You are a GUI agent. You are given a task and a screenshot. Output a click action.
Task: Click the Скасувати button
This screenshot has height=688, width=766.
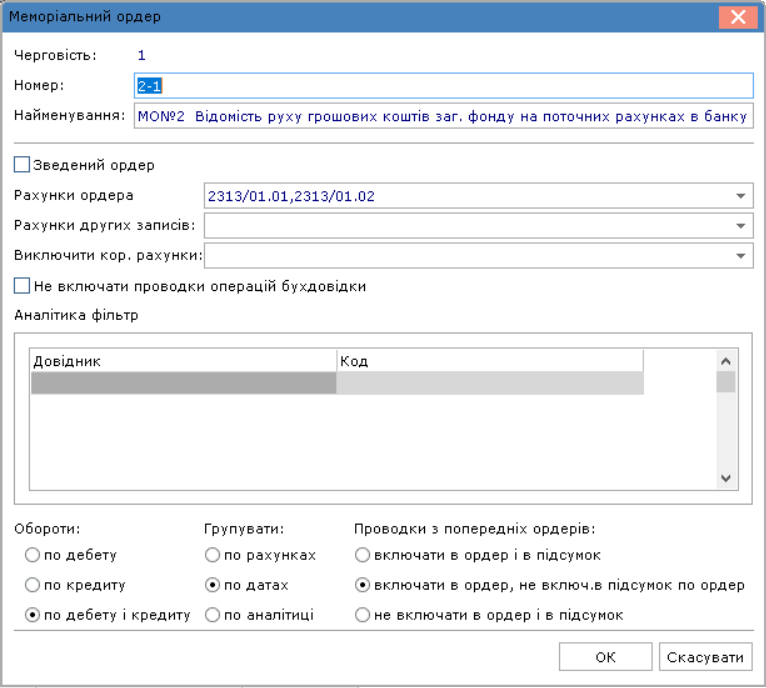[705, 657]
